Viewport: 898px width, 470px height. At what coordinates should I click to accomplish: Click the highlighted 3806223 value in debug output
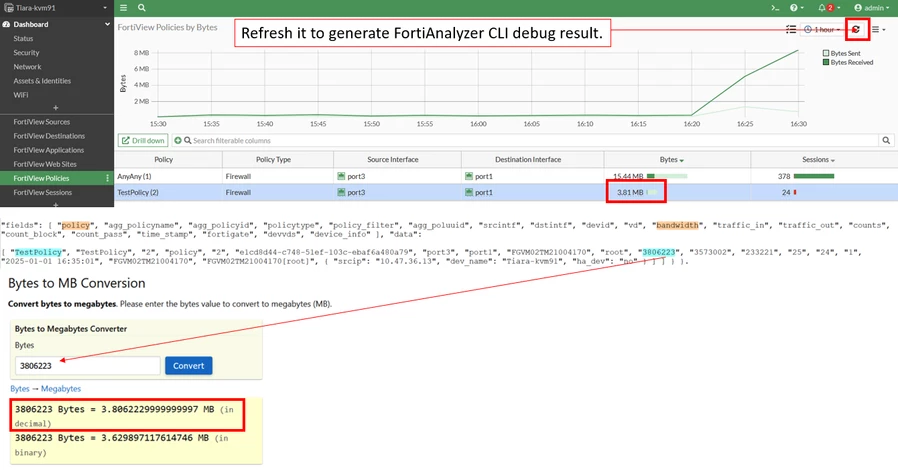pyautogui.click(x=659, y=252)
